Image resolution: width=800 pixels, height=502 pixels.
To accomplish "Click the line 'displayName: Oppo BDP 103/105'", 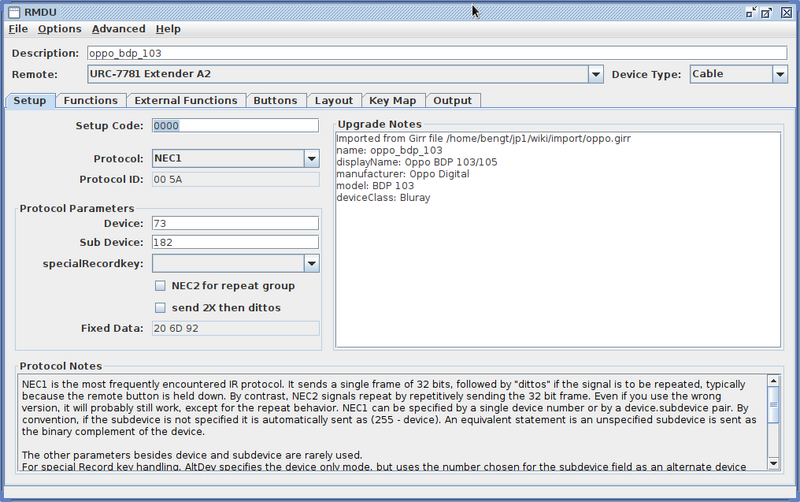I will coord(417,162).
